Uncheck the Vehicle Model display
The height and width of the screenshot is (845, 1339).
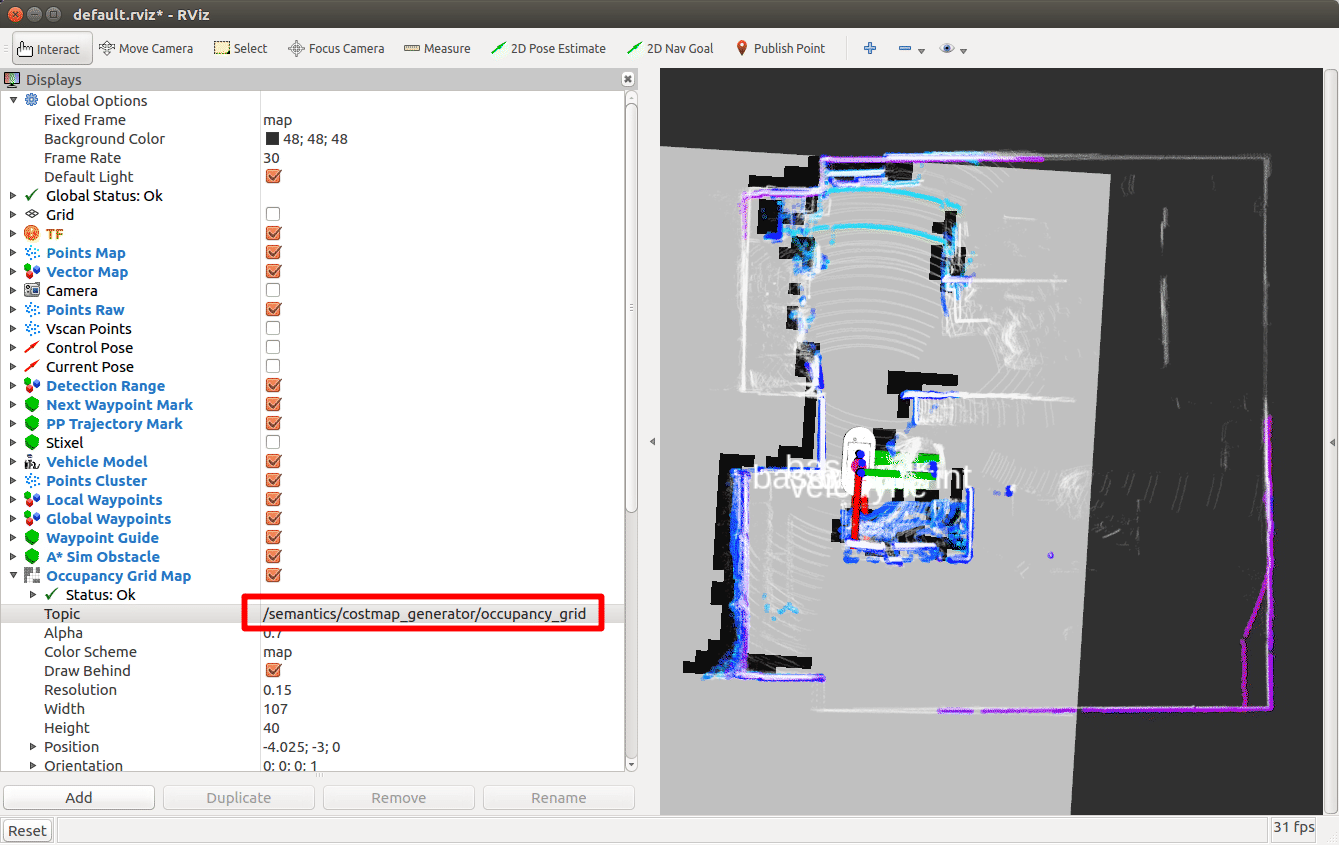(273, 462)
